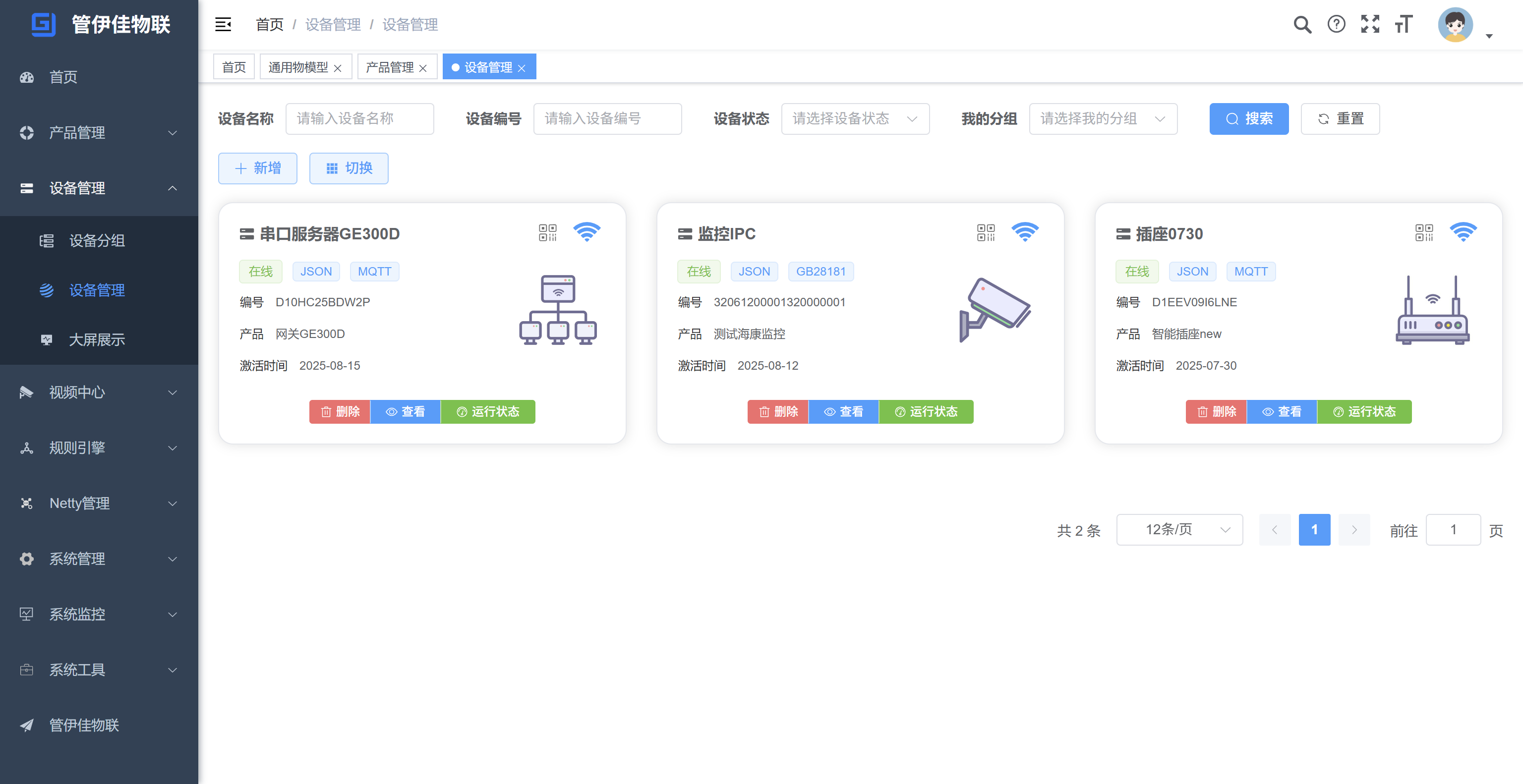
Task: Close the 产品管理 tab
Action: [x=423, y=68]
